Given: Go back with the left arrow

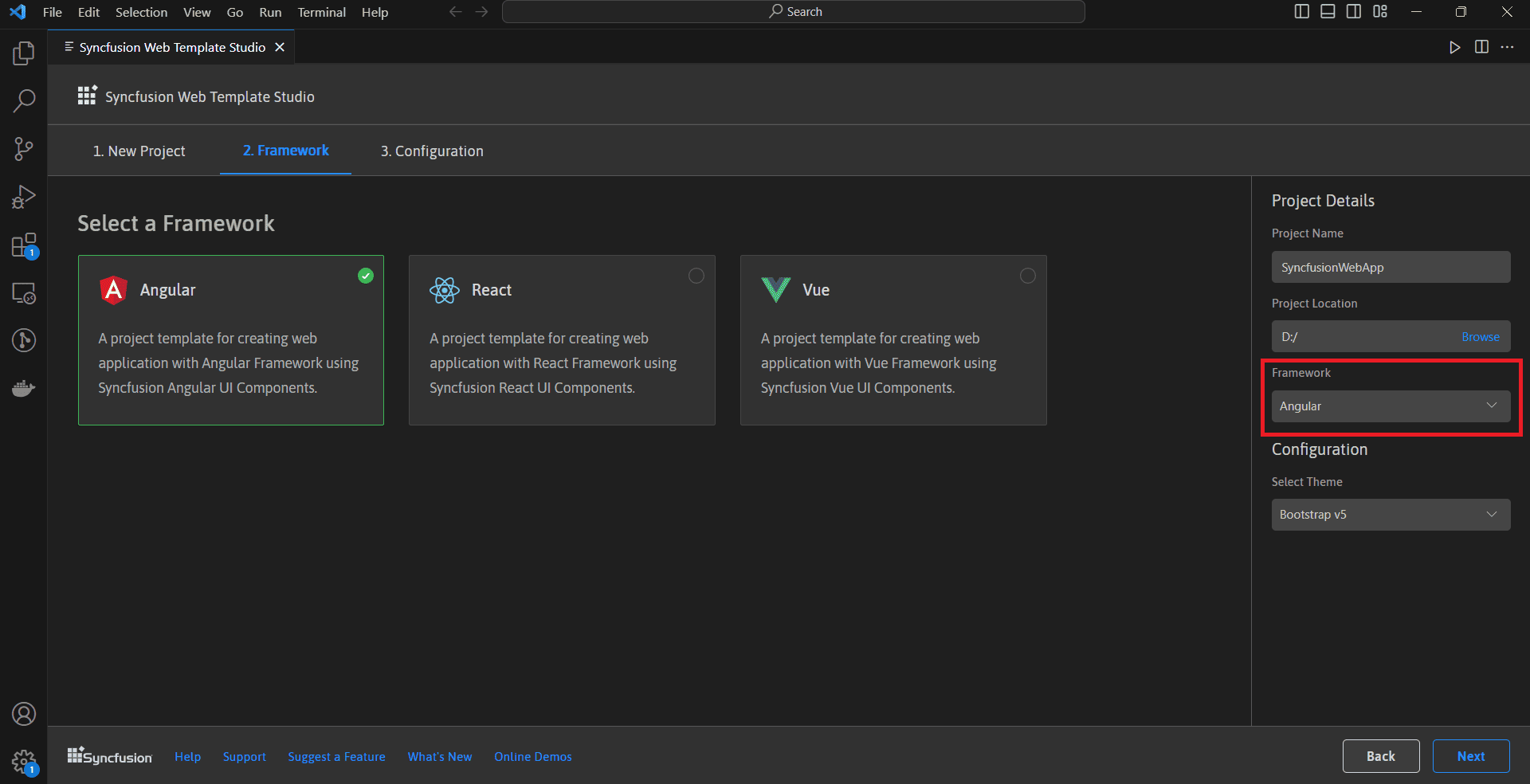Looking at the screenshot, I should pyautogui.click(x=455, y=12).
